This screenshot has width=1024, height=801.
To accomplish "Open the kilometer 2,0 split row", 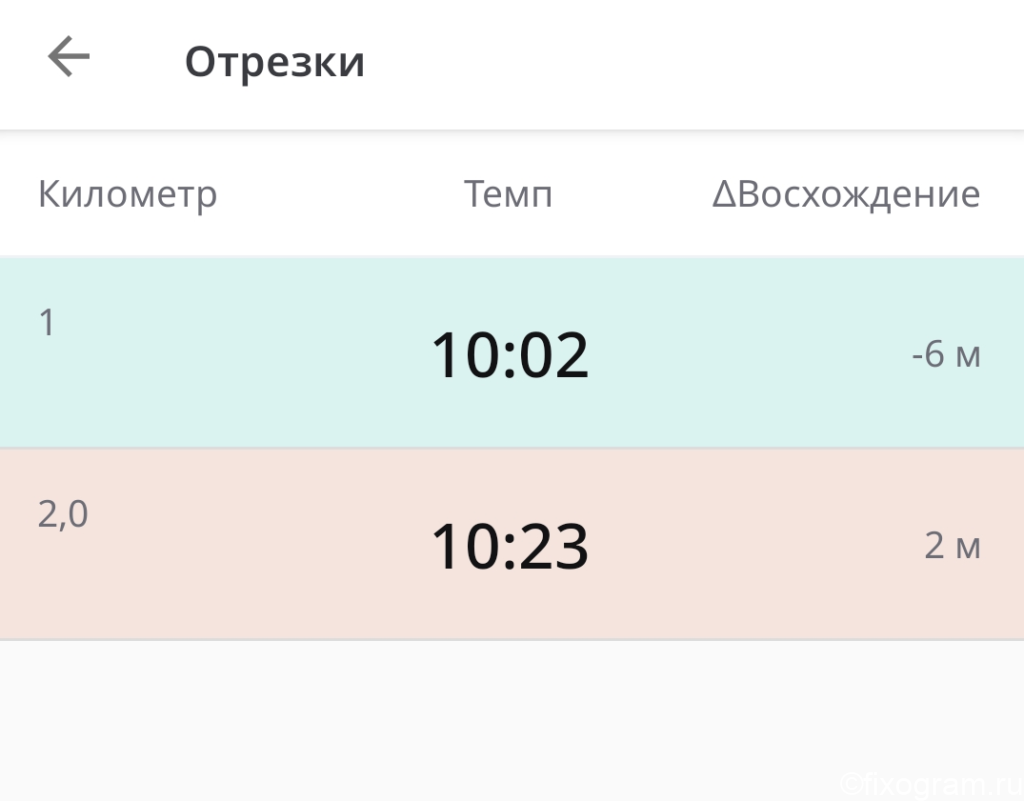I will (512, 544).
